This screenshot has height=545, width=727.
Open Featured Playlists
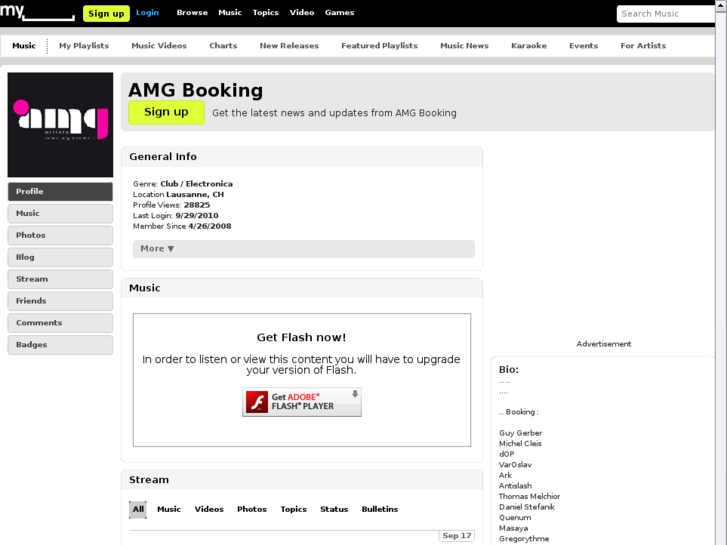point(379,45)
